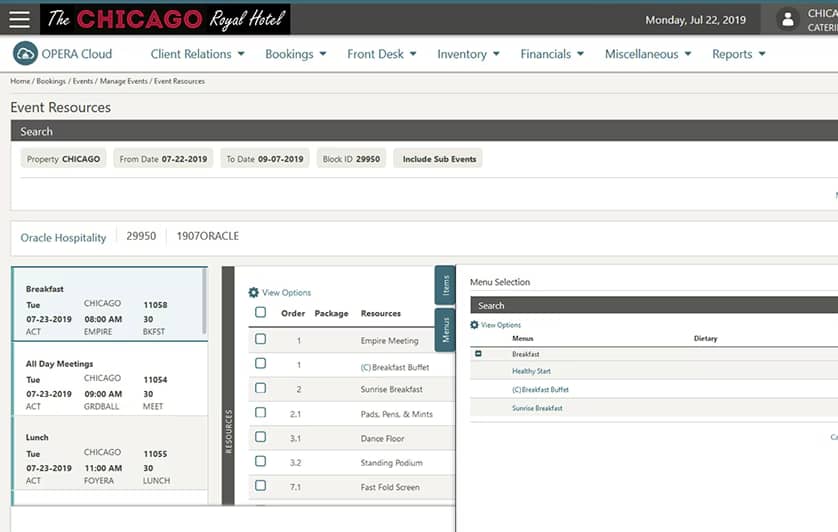Open Sunrise Breakfast in Menu Selection
The image size is (838, 532).
pos(537,408)
